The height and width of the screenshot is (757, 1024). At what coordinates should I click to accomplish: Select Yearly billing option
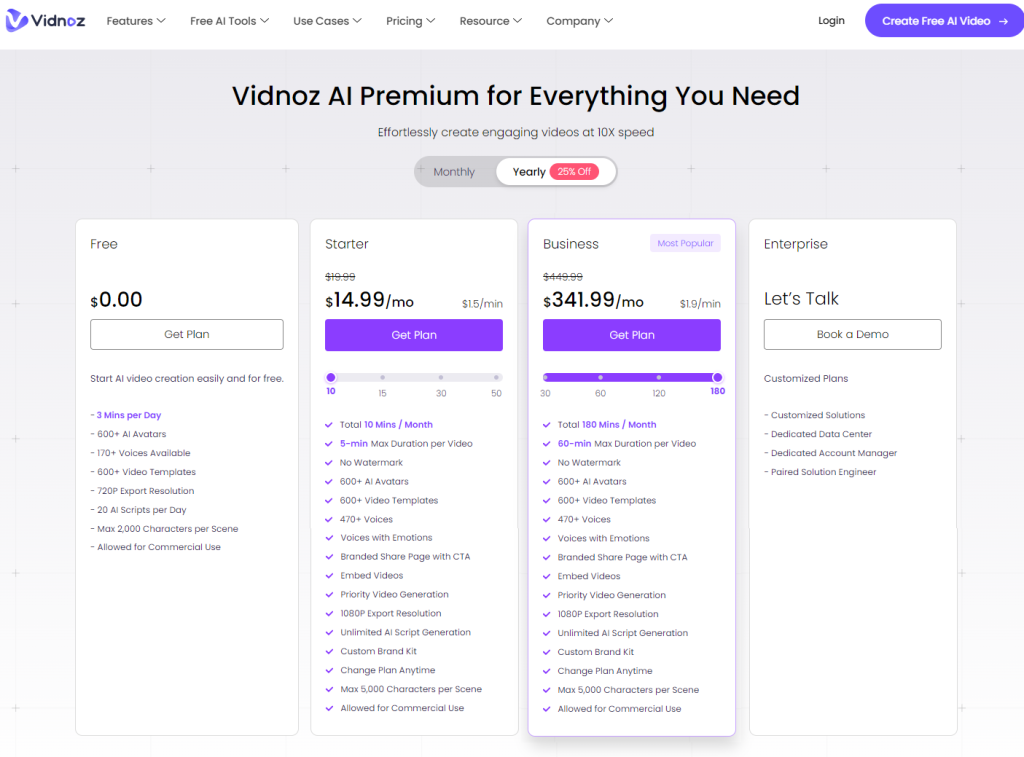[529, 172]
